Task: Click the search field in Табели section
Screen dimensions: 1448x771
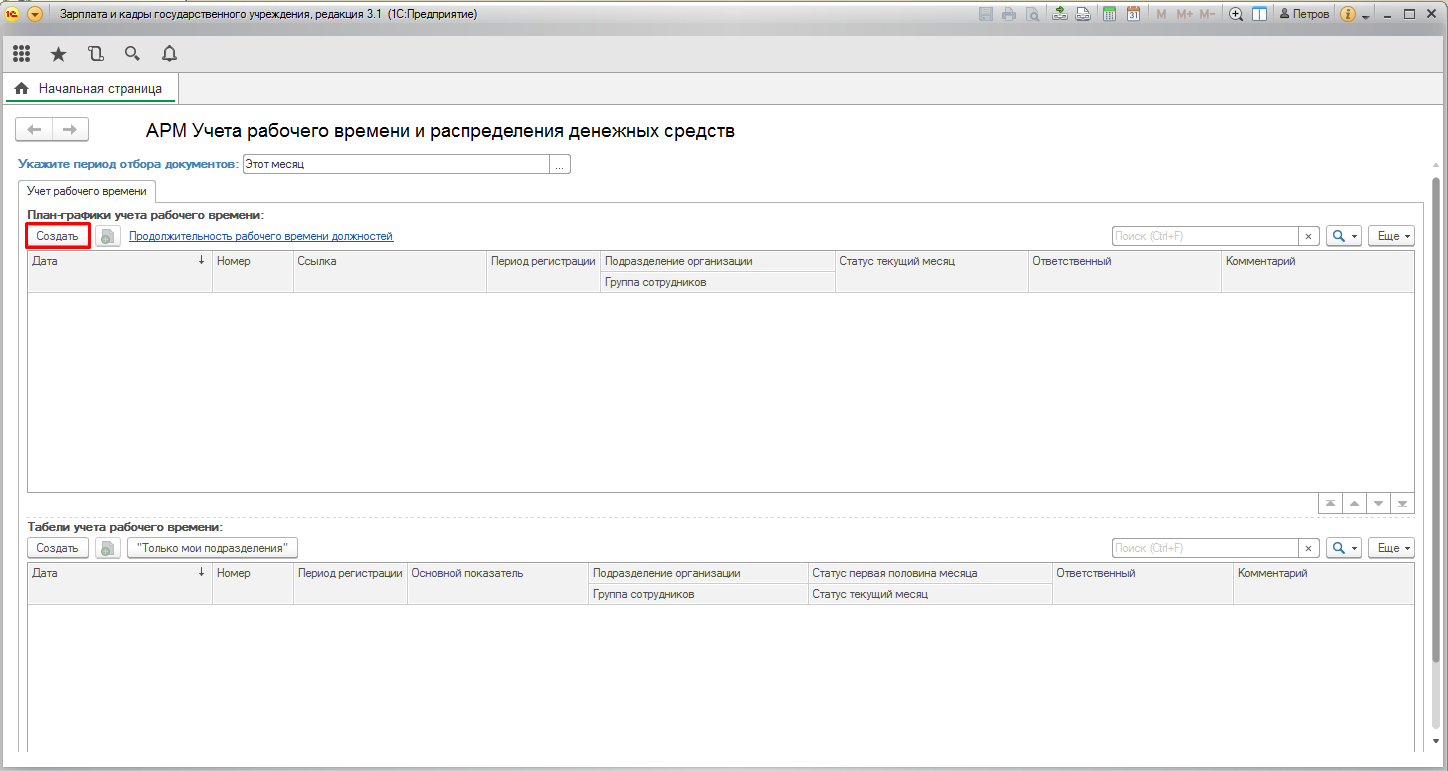Action: pos(1205,548)
